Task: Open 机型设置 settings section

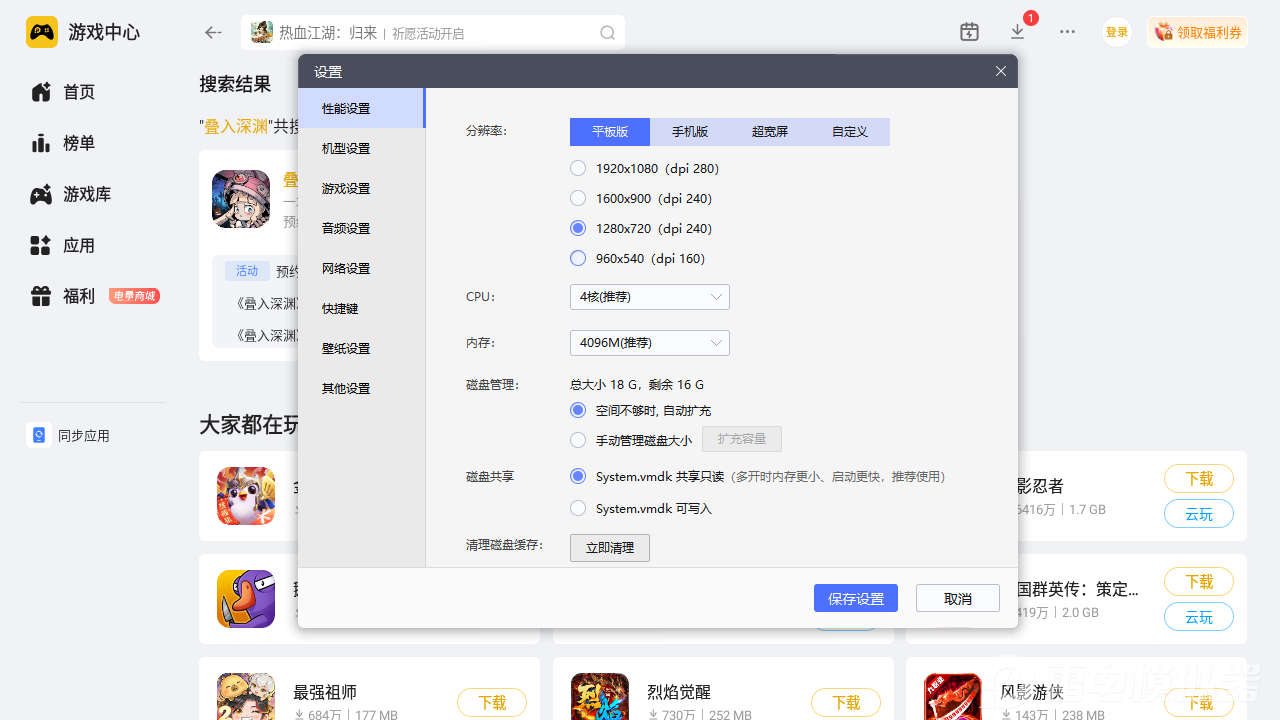Action: [346, 148]
